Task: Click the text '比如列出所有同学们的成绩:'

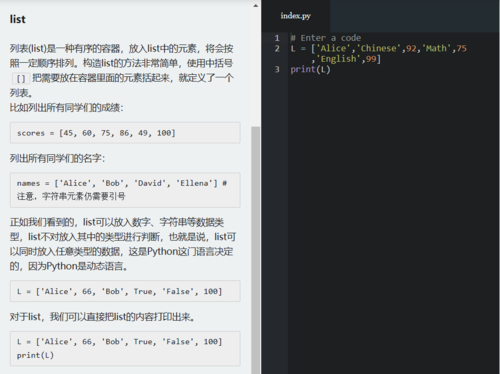Action: pos(67,108)
